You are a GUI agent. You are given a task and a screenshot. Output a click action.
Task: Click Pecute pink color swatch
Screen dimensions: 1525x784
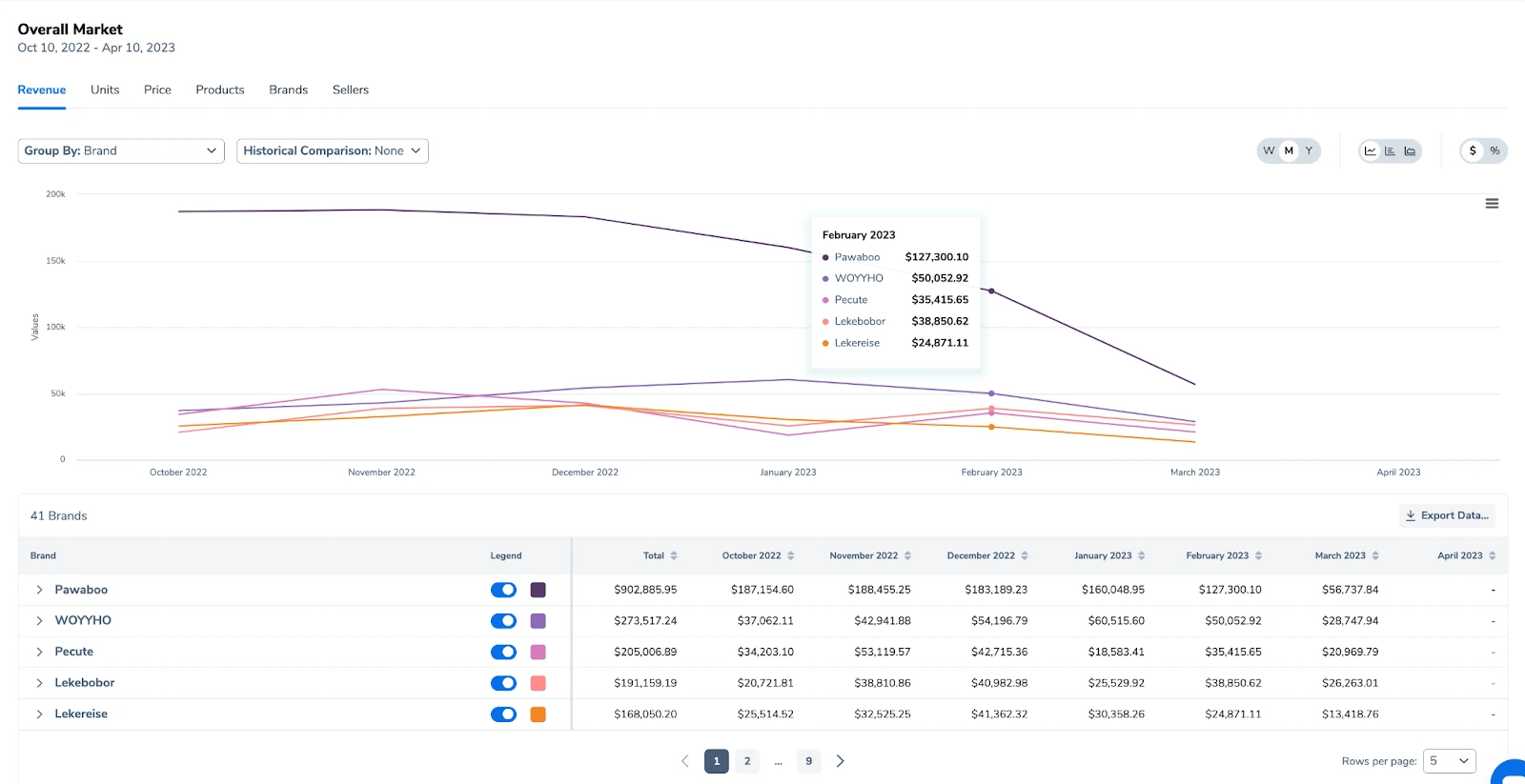pyautogui.click(x=539, y=652)
